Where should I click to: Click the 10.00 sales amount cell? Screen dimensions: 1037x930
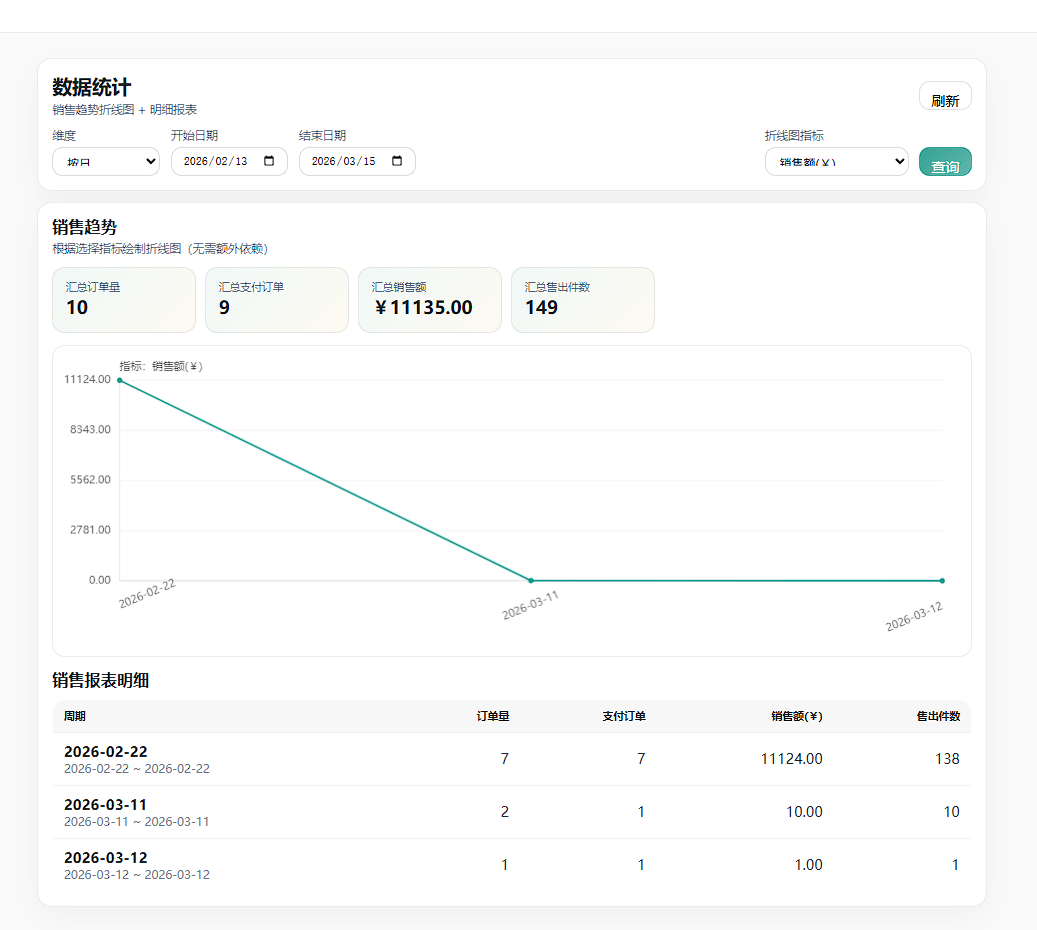click(x=804, y=812)
